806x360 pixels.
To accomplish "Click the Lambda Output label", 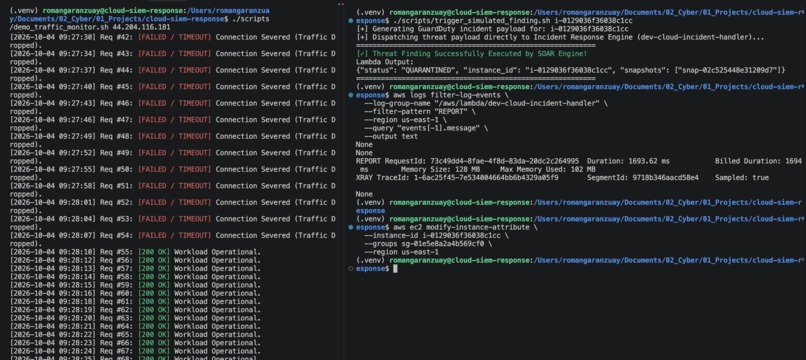I will pyautogui.click(x=385, y=62).
